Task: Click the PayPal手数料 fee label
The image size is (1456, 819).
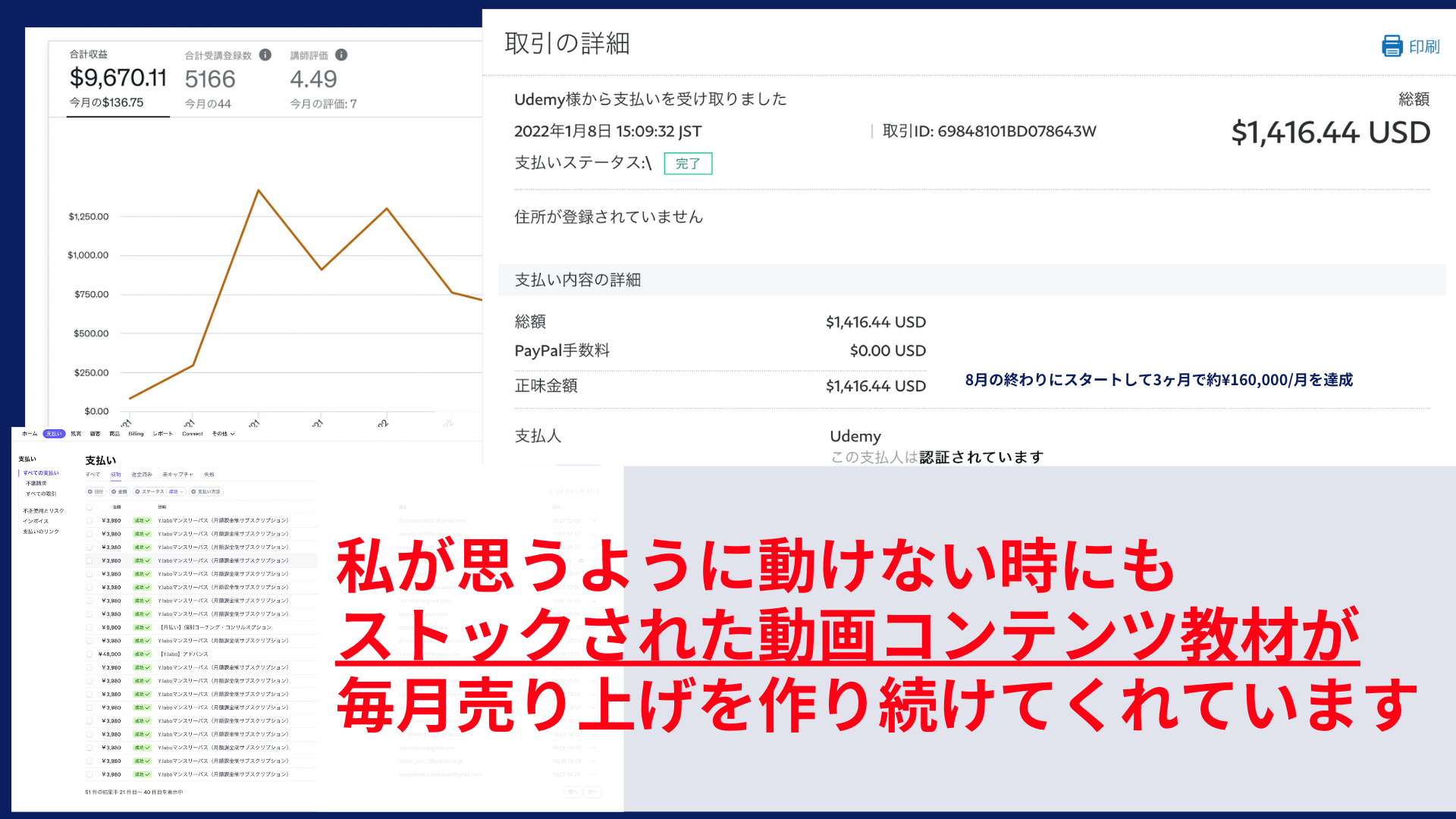Action: [562, 350]
